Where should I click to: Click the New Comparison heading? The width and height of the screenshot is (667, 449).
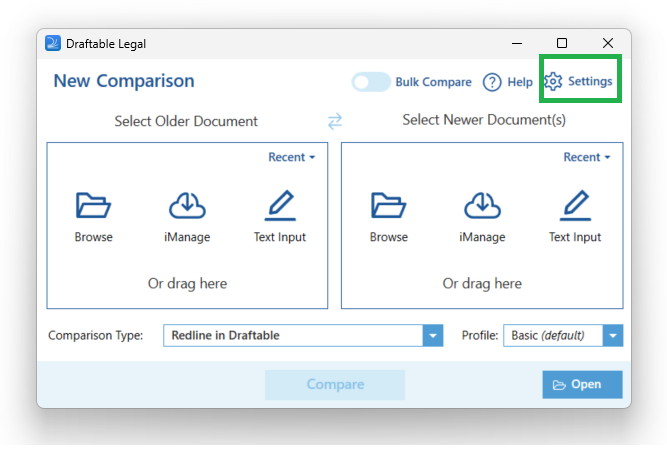(124, 81)
